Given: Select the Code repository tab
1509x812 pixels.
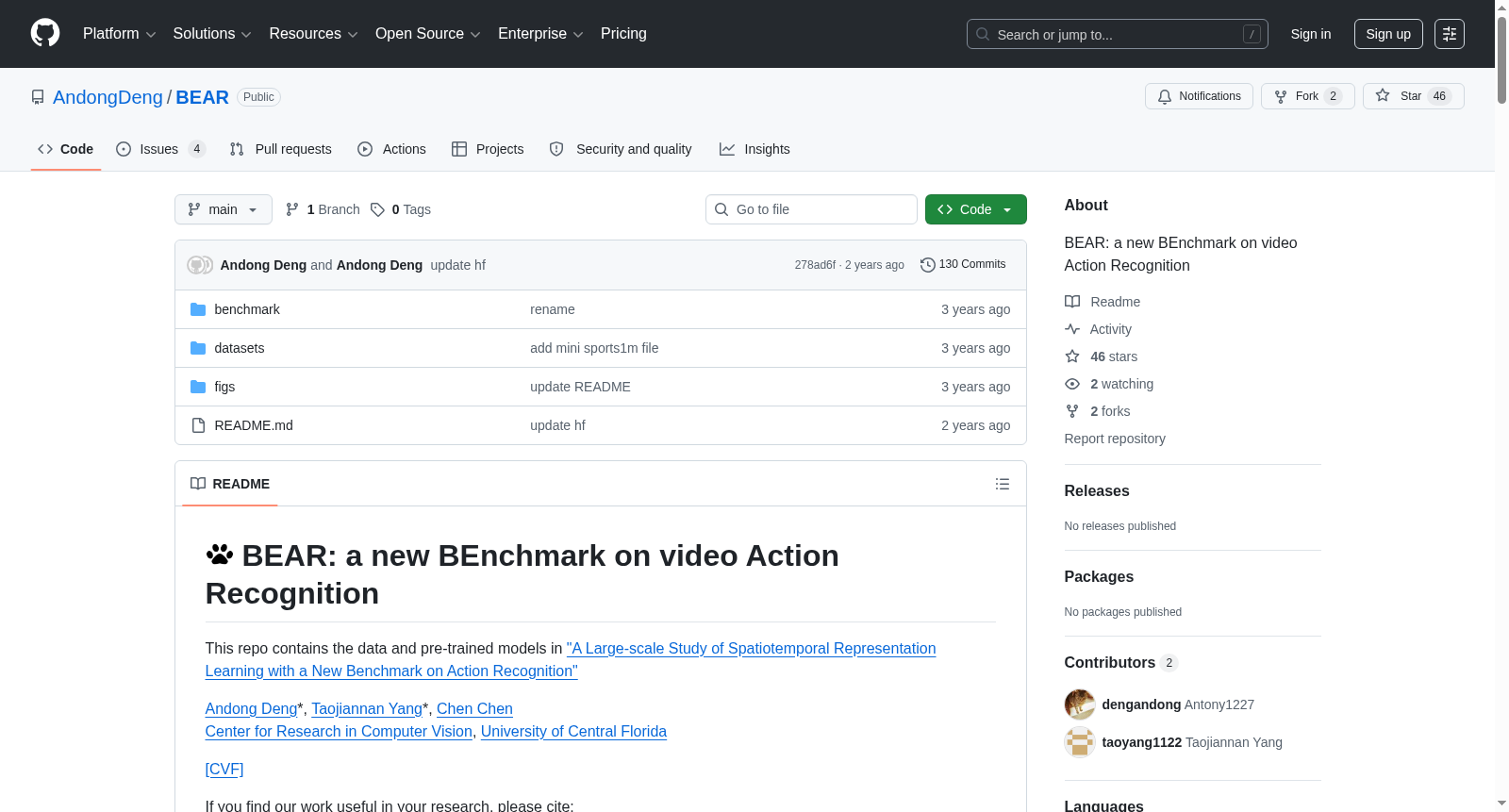Looking at the screenshot, I should pyautogui.click(x=66, y=149).
